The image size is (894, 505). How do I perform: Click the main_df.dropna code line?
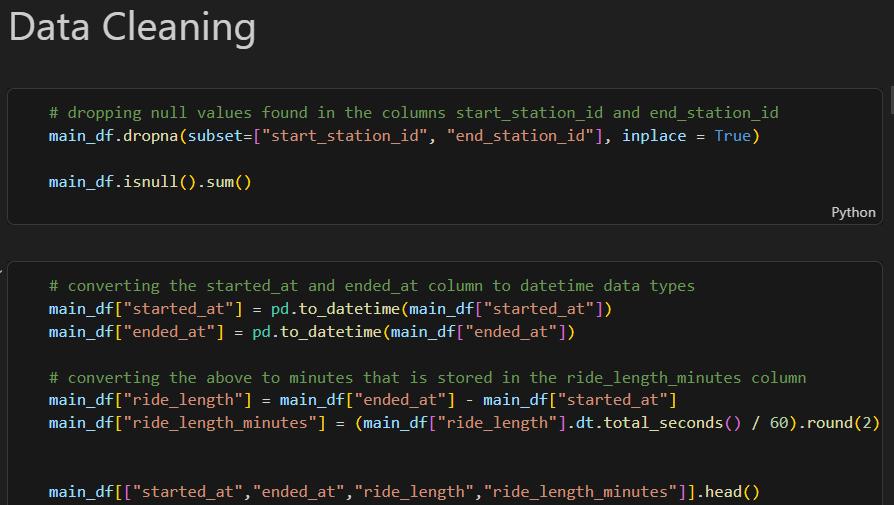(404, 136)
